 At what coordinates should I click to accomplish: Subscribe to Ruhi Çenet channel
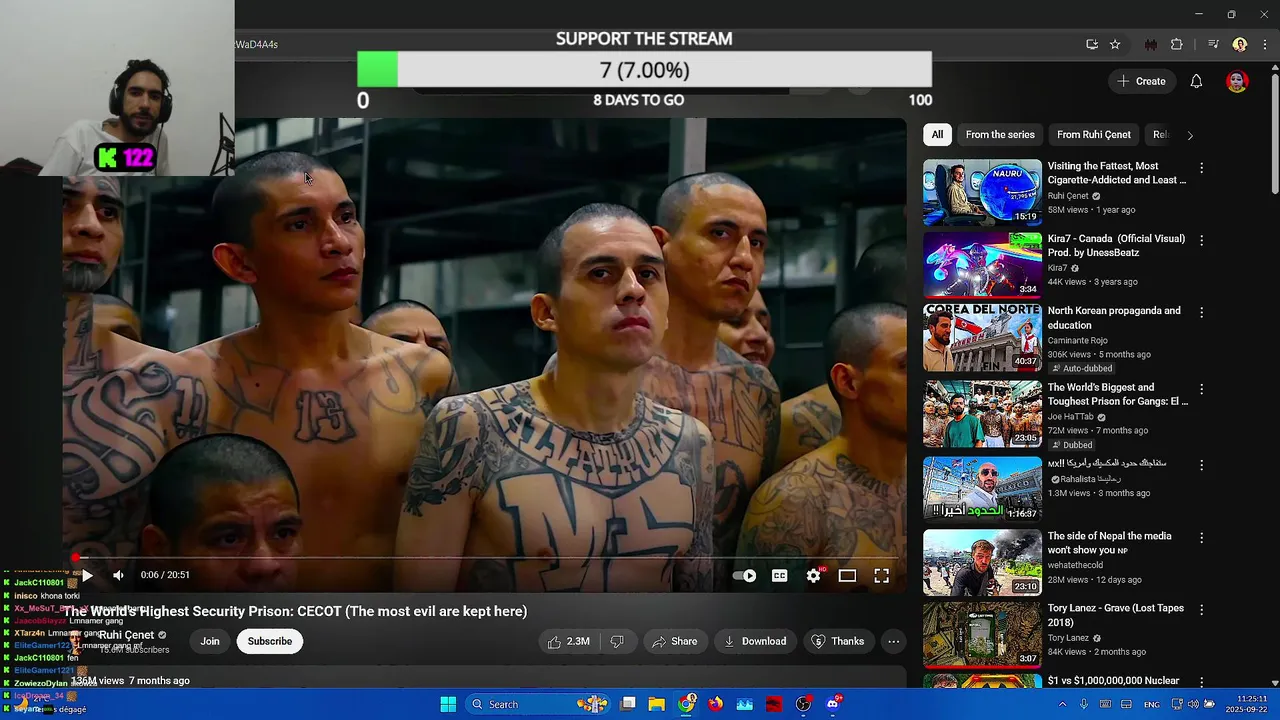(270, 641)
